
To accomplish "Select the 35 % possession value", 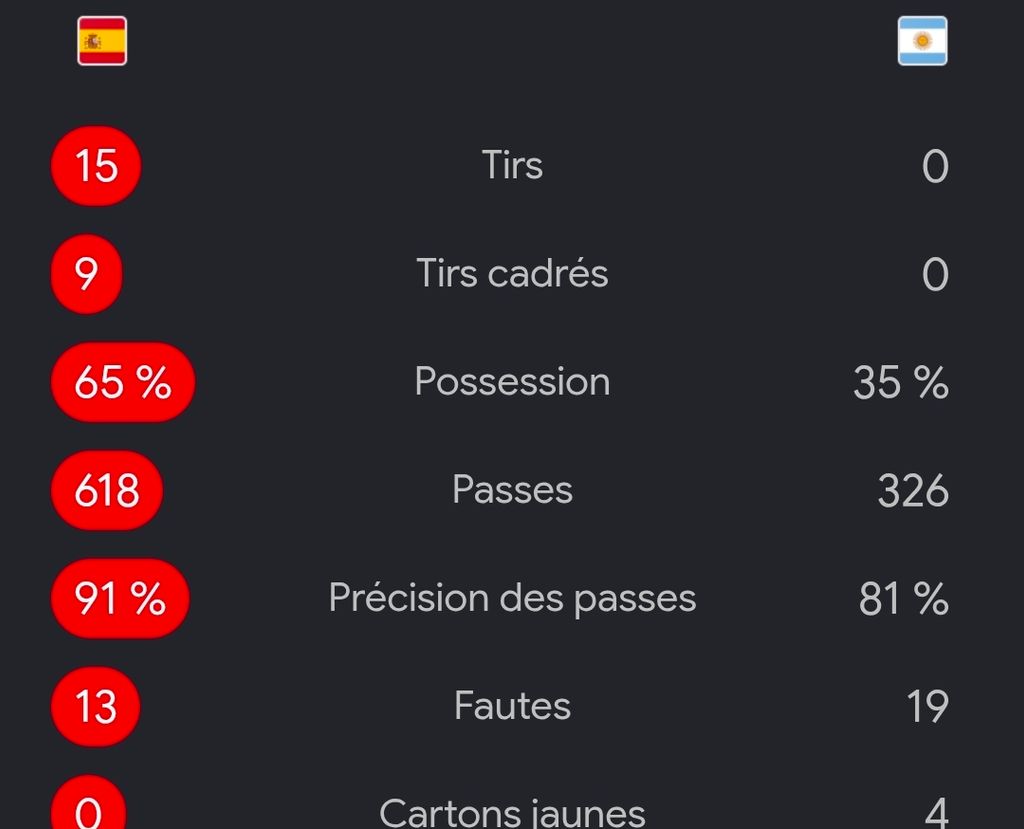I will pyautogui.click(x=901, y=382).
